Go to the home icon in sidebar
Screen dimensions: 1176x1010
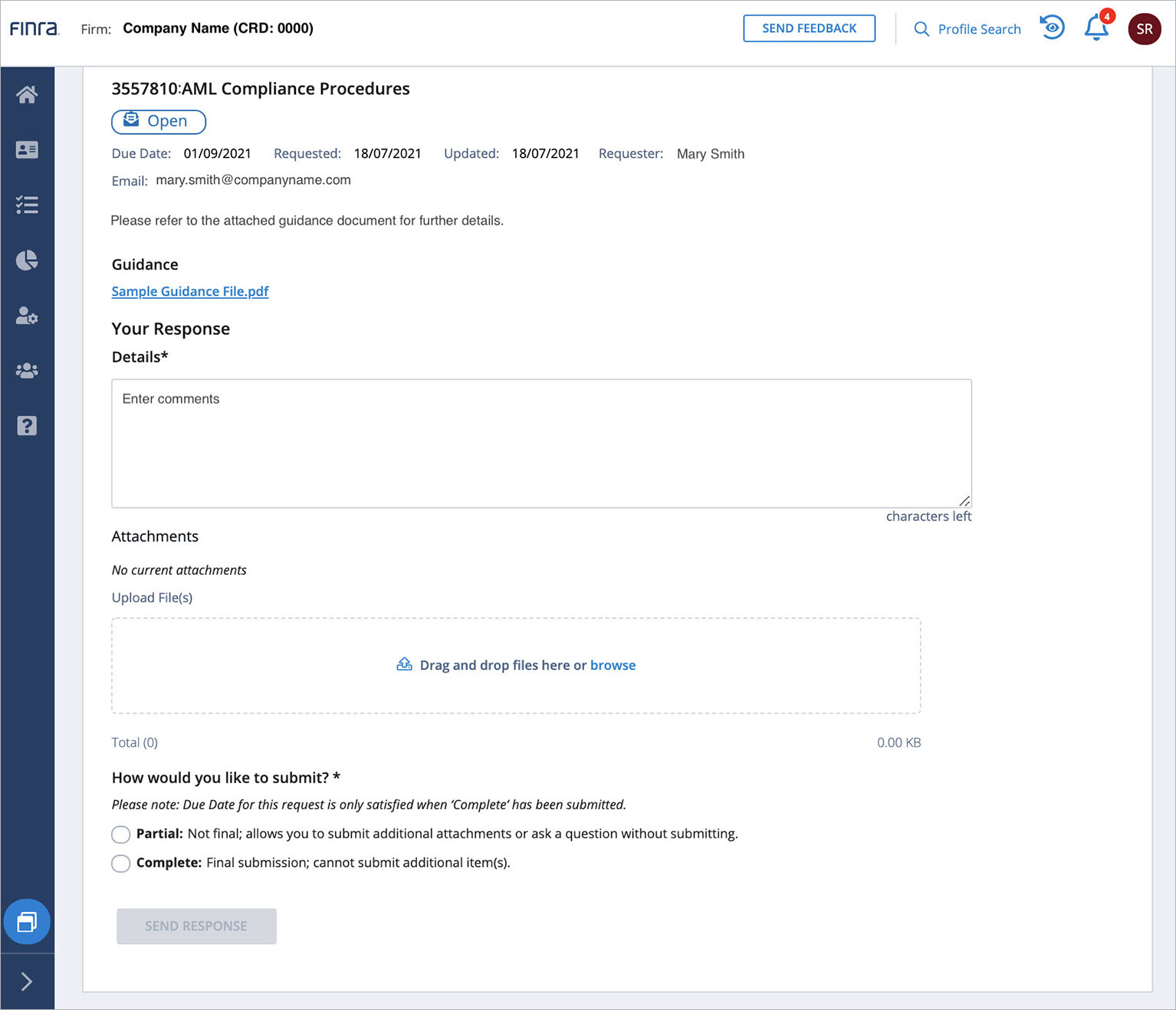pyautogui.click(x=27, y=94)
